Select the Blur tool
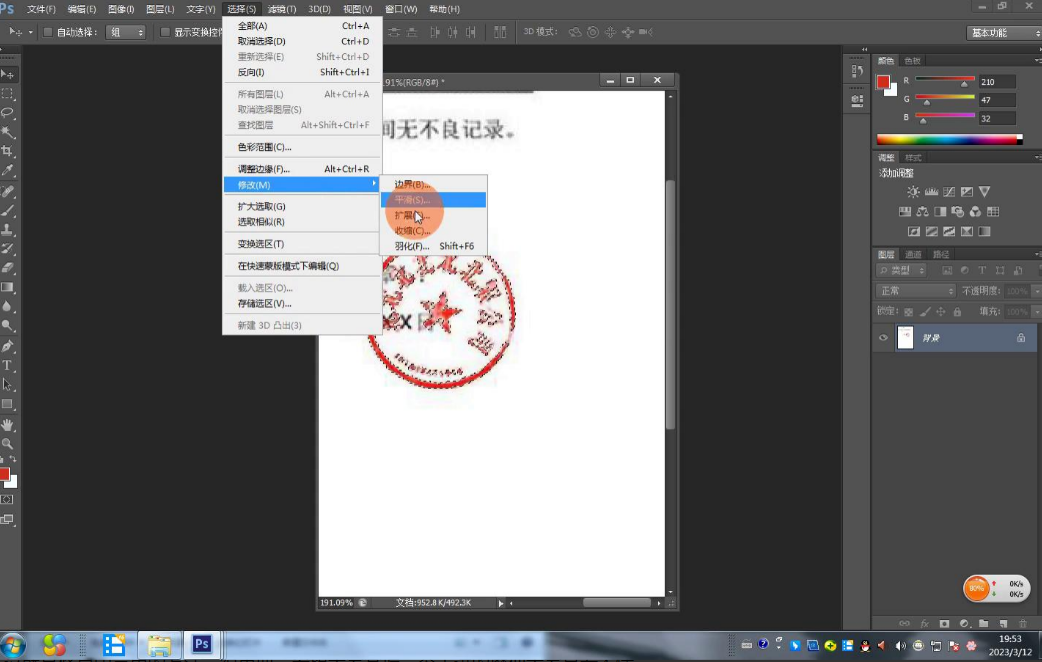This screenshot has width=1042, height=662. tap(8, 306)
